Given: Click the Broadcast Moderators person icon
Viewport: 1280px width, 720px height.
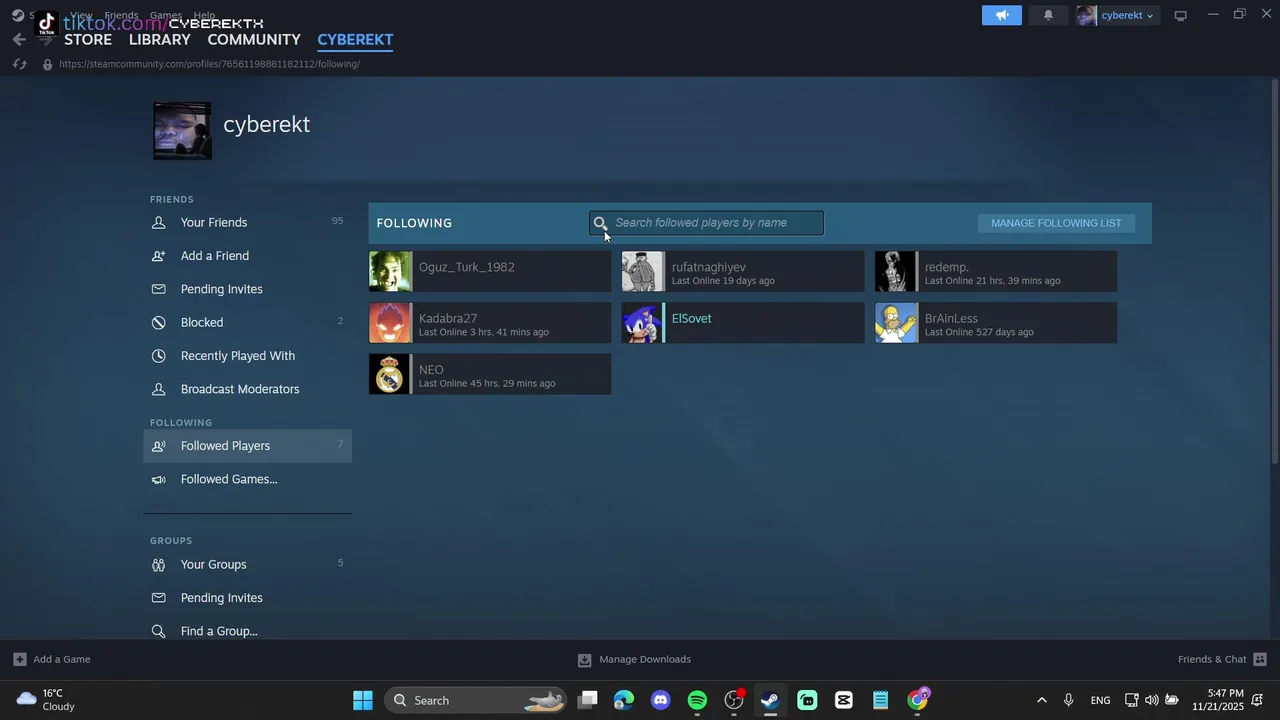Looking at the screenshot, I should tap(158, 389).
